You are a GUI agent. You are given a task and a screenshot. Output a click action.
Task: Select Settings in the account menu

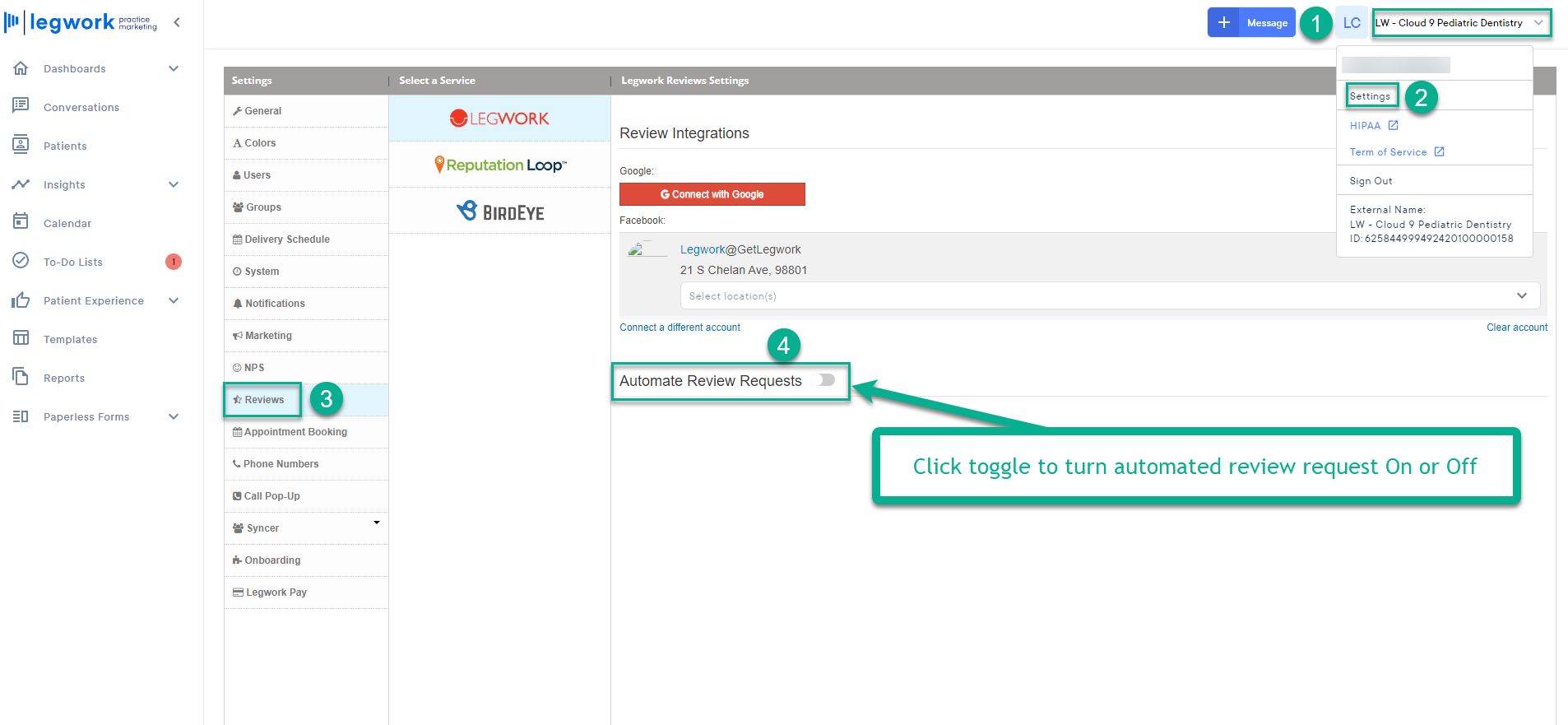click(x=1370, y=96)
